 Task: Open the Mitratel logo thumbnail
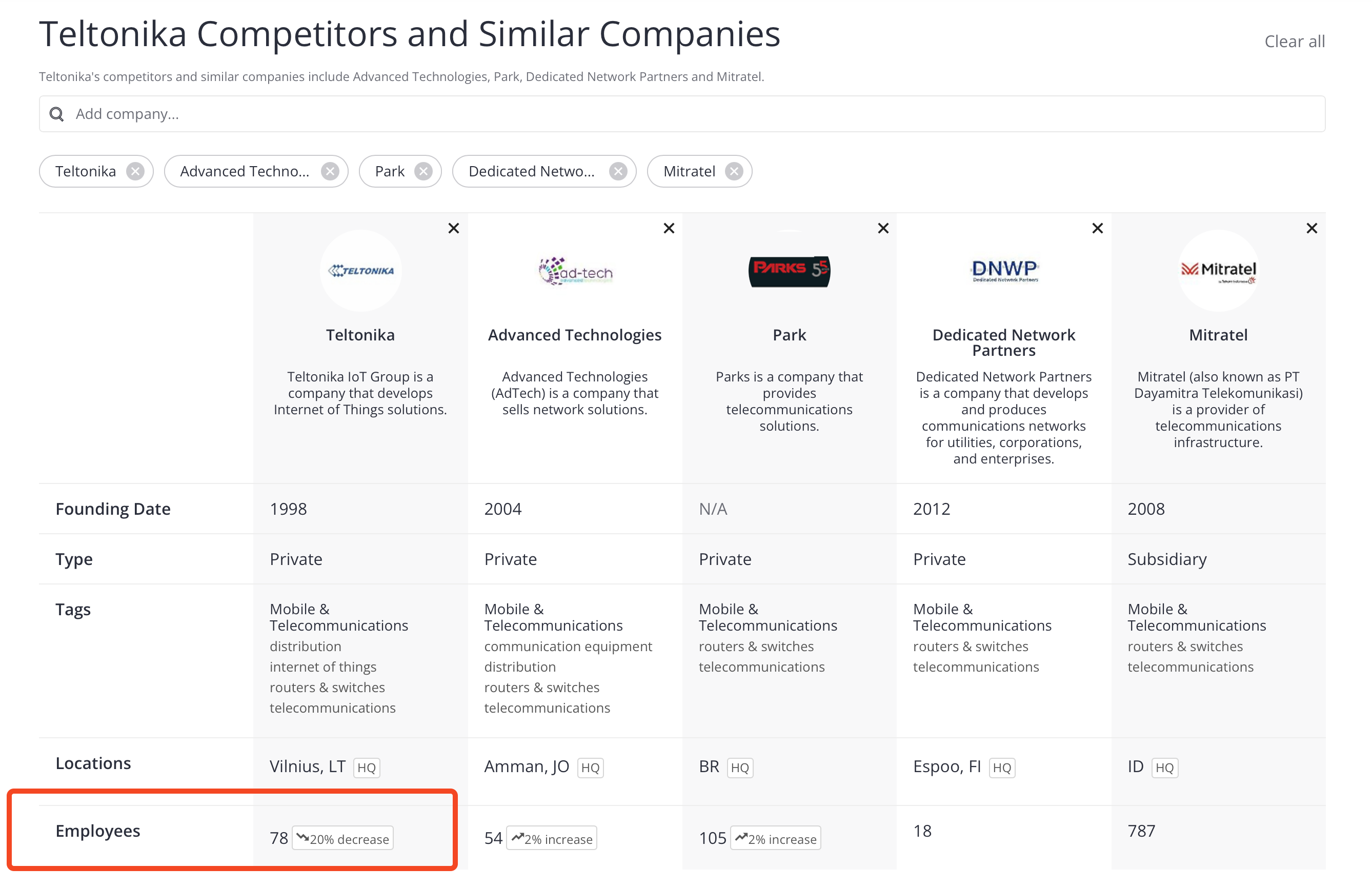tap(1218, 270)
